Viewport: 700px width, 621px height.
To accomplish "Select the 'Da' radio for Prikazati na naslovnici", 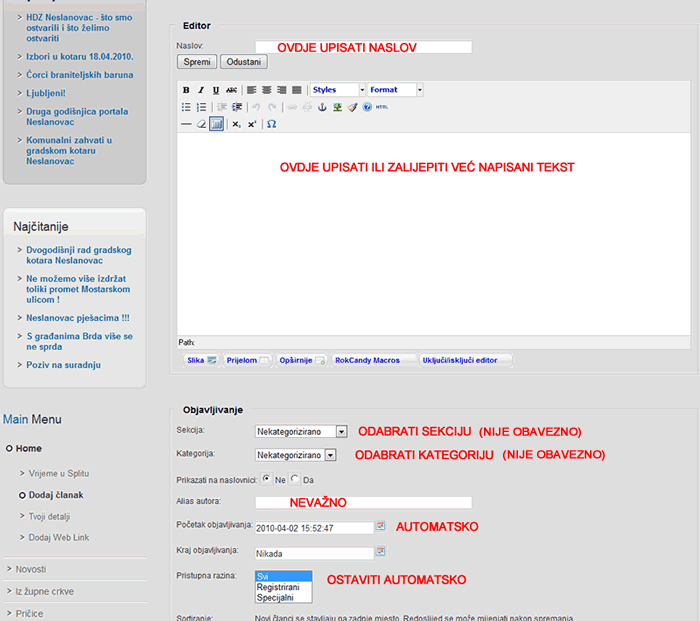I will coord(294,479).
